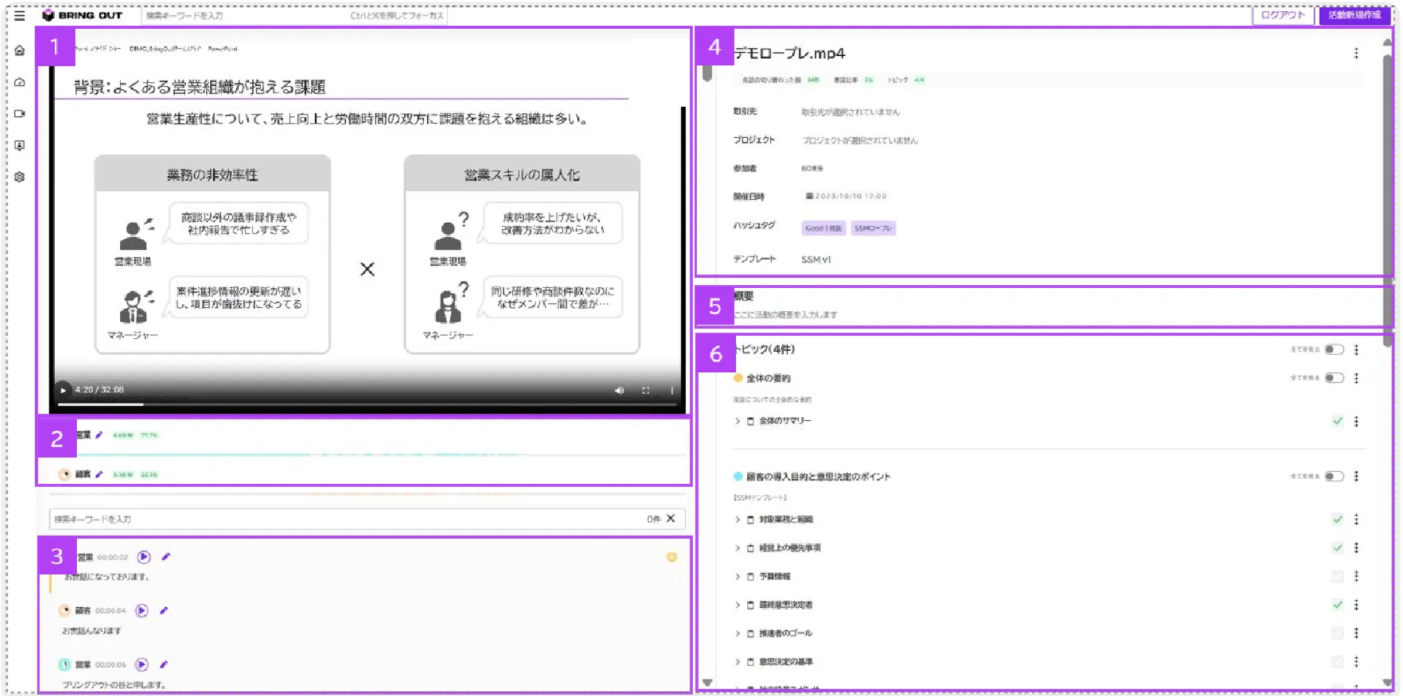Seek using the video progress bar

368,404
